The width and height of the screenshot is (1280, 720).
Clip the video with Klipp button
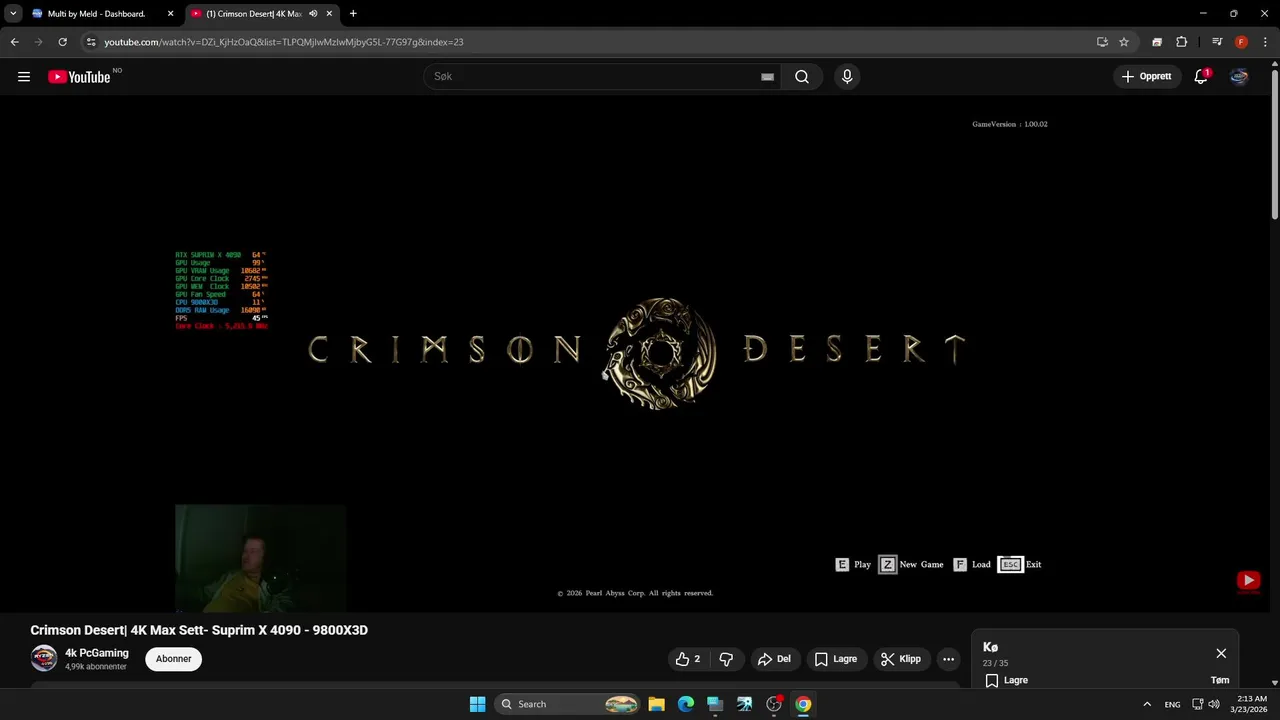click(900, 659)
